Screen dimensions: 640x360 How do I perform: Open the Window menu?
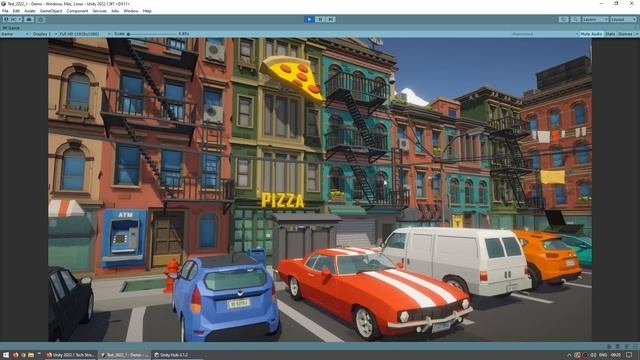pyautogui.click(x=131, y=11)
